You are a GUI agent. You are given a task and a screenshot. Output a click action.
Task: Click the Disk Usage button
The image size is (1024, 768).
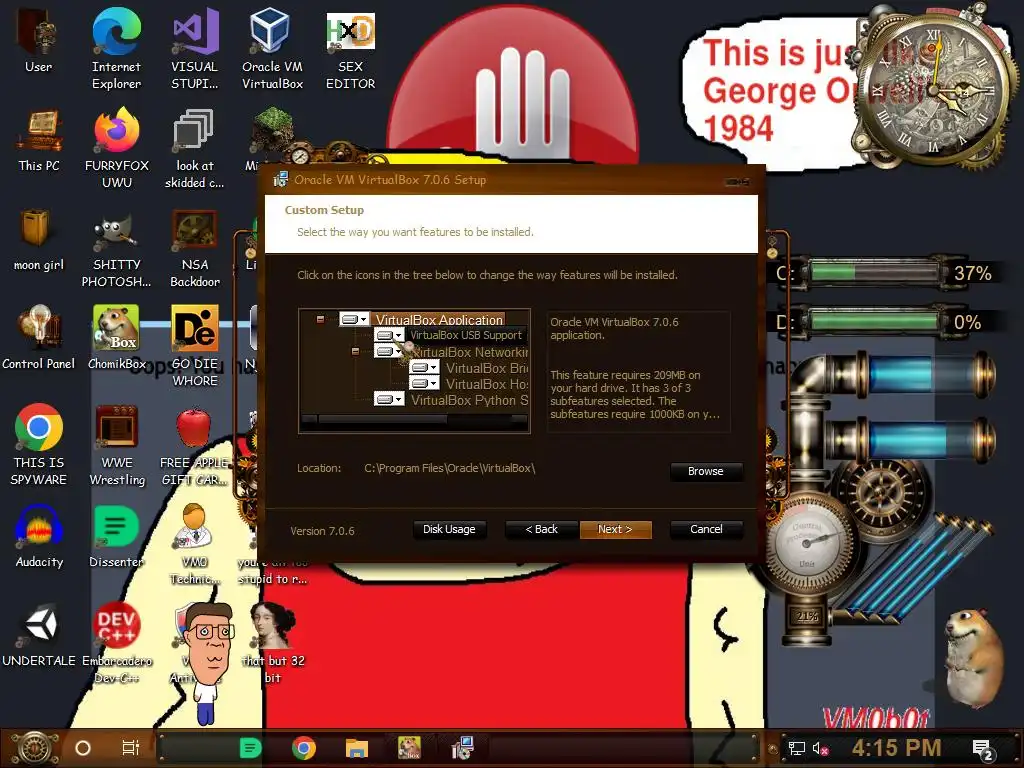[449, 530]
